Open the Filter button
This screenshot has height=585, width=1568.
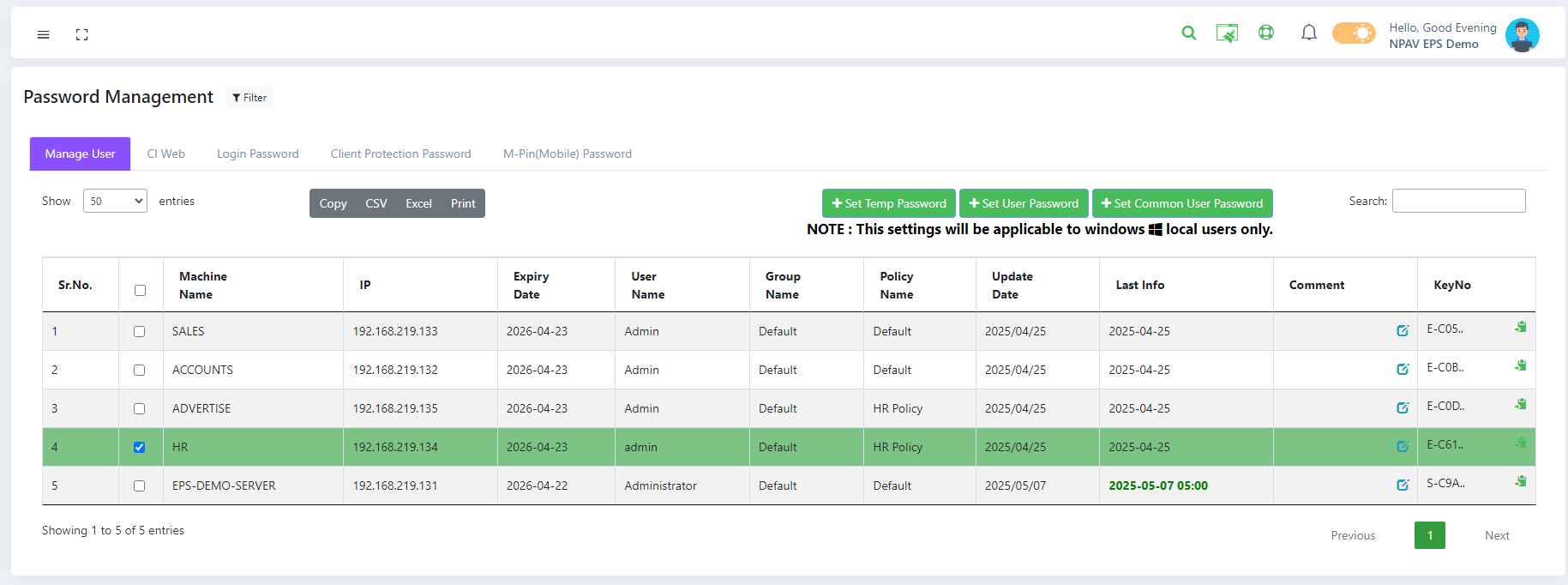tap(249, 97)
